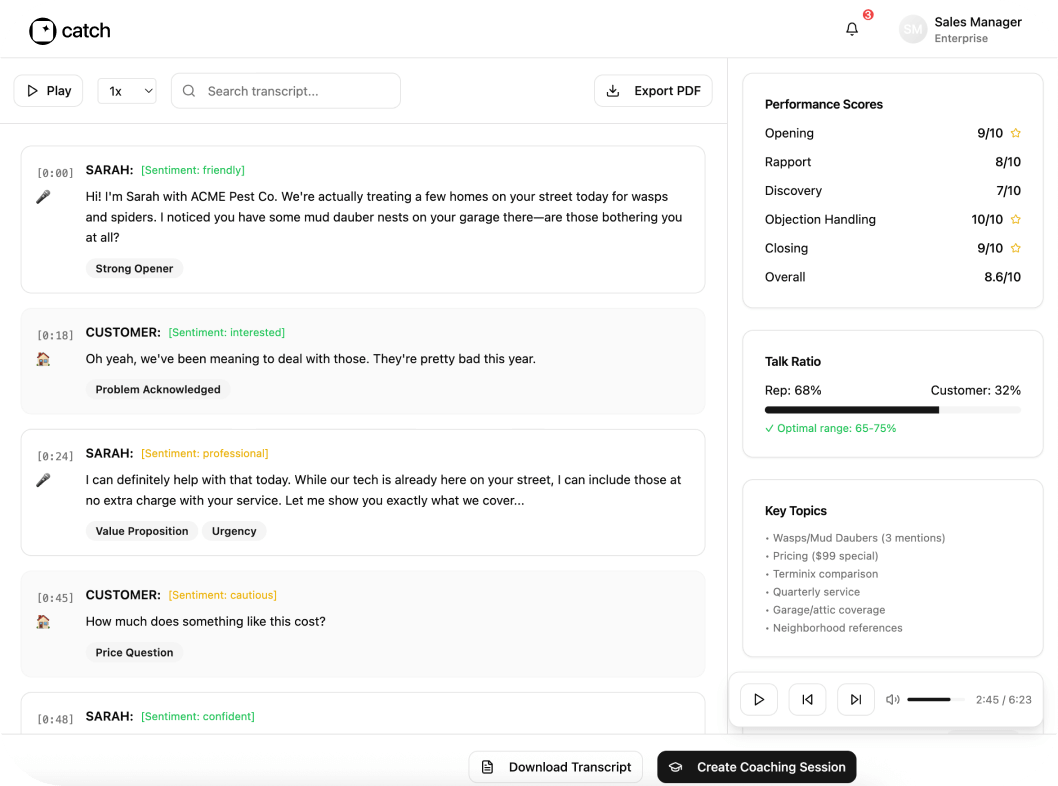This screenshot has height=786, width=1058.
Task: Click the Export PDF download icon
Action: click(617, 90)
